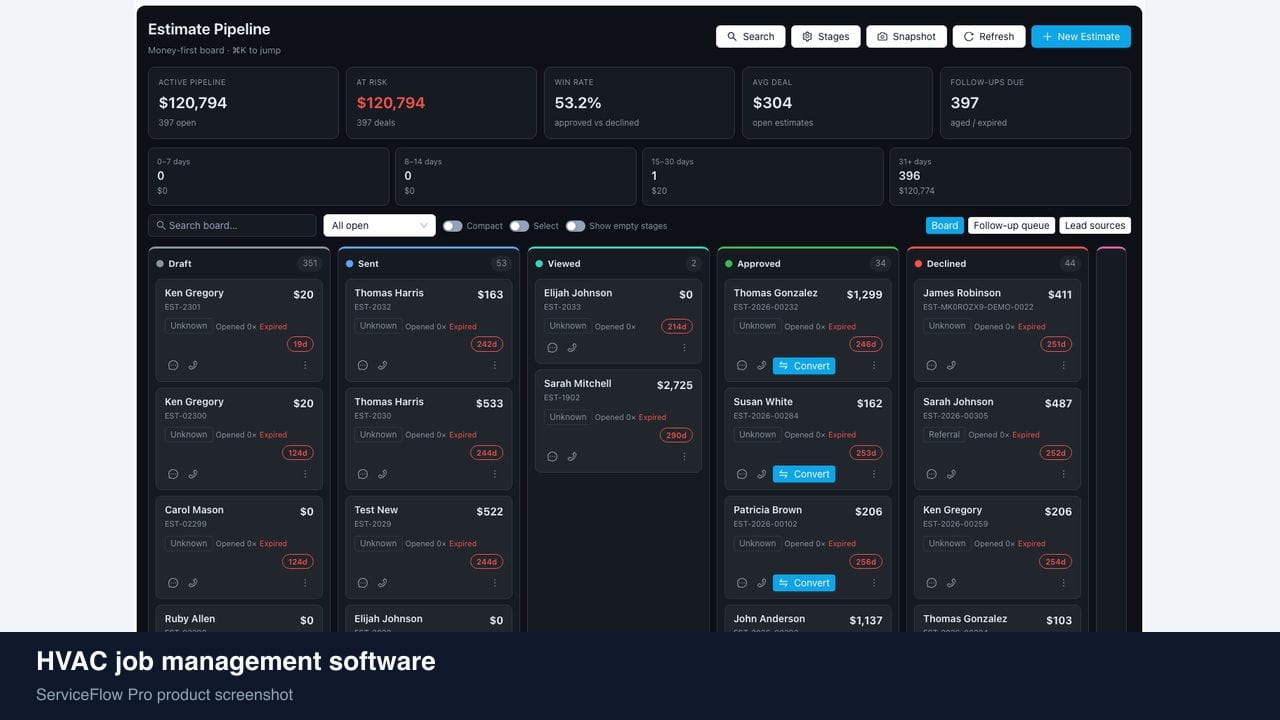Viewport: 1280px width, 720px height.
Task: Click message icon on Carol Mason card
Action: (x=173, y=583)
